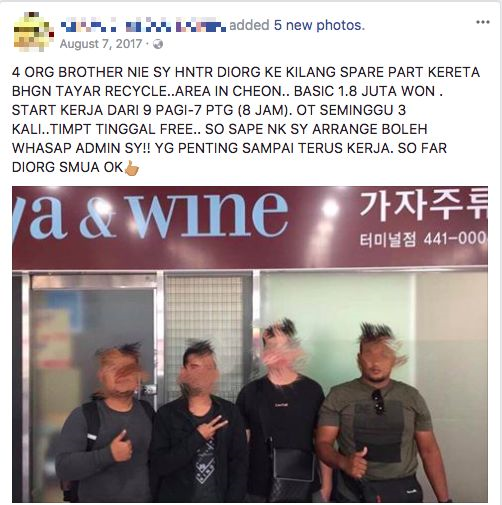This screenshot has width=502, height=505.
Task: Open the attached group photo
Action: (250, 344)
